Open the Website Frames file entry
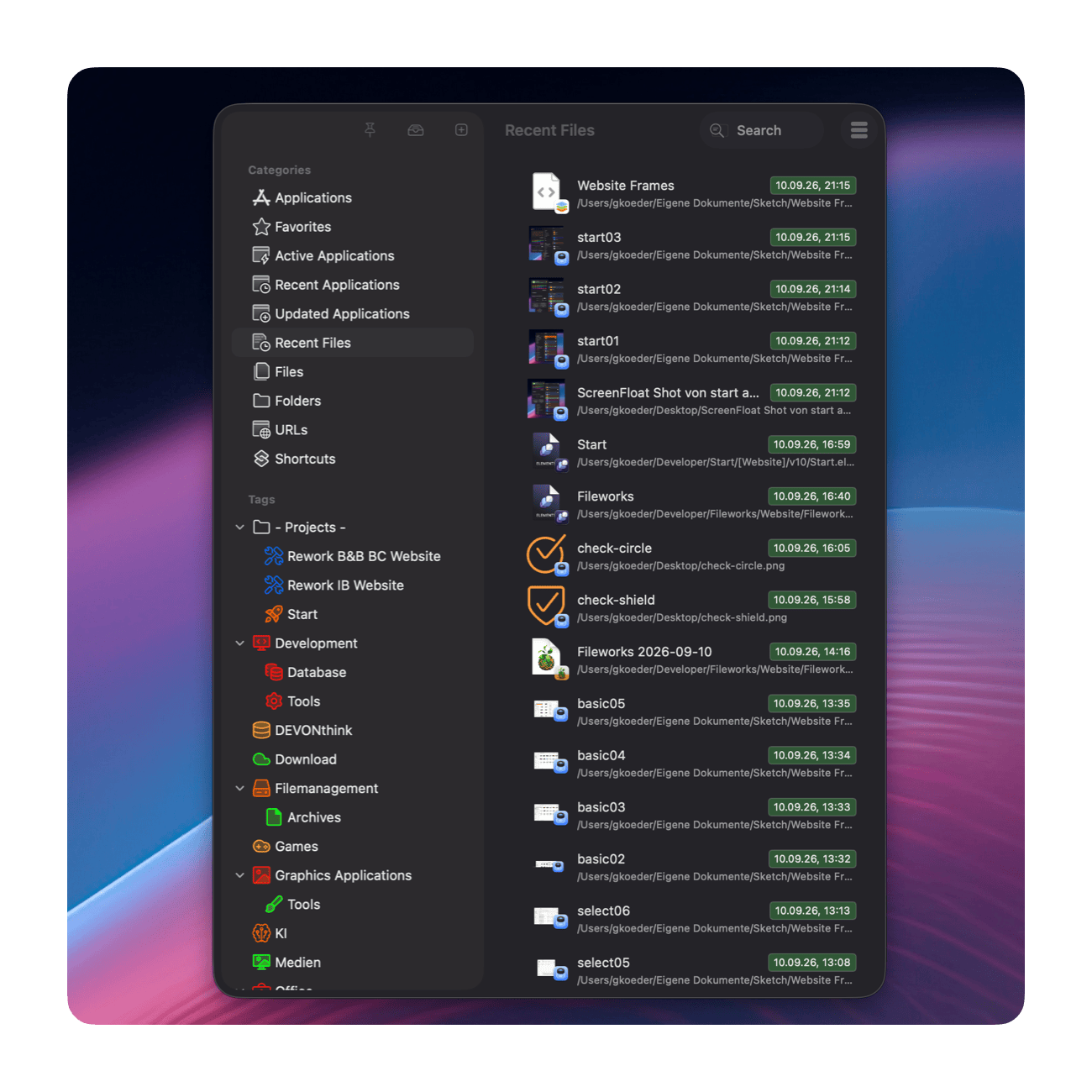Image resolution: width=1092 pixels, height=1092 pixels. click(692, 193)
